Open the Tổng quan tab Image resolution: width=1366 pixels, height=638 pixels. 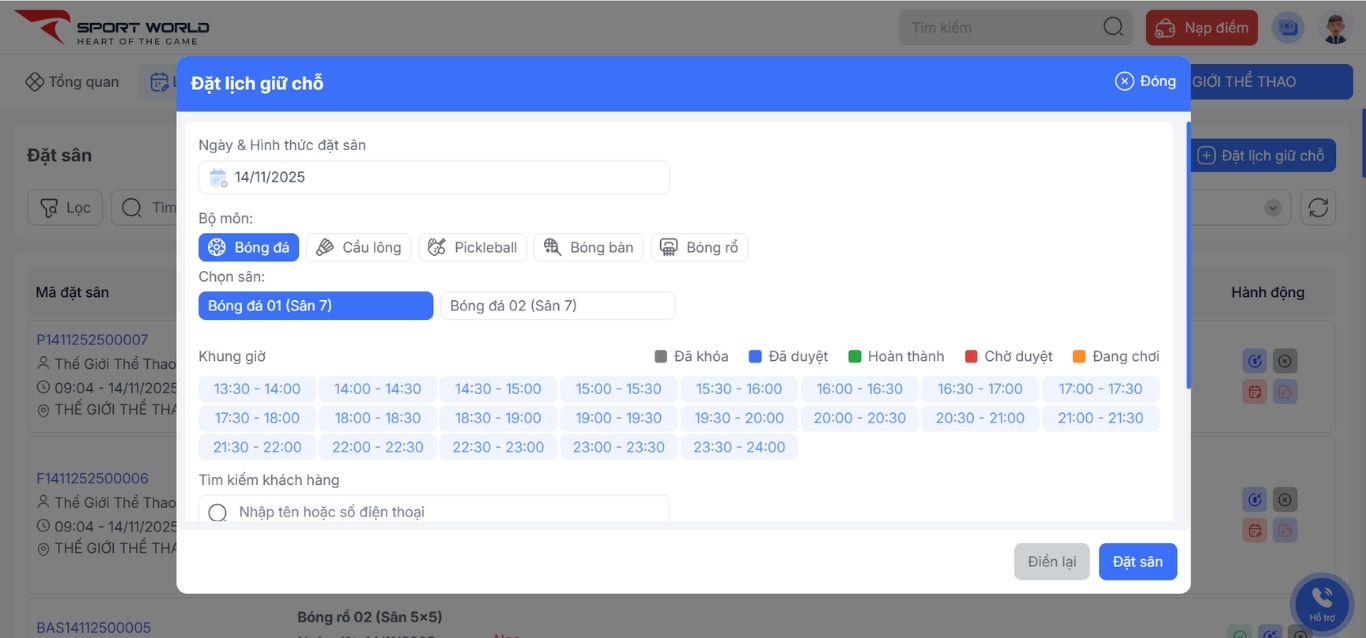click(72, 82)
